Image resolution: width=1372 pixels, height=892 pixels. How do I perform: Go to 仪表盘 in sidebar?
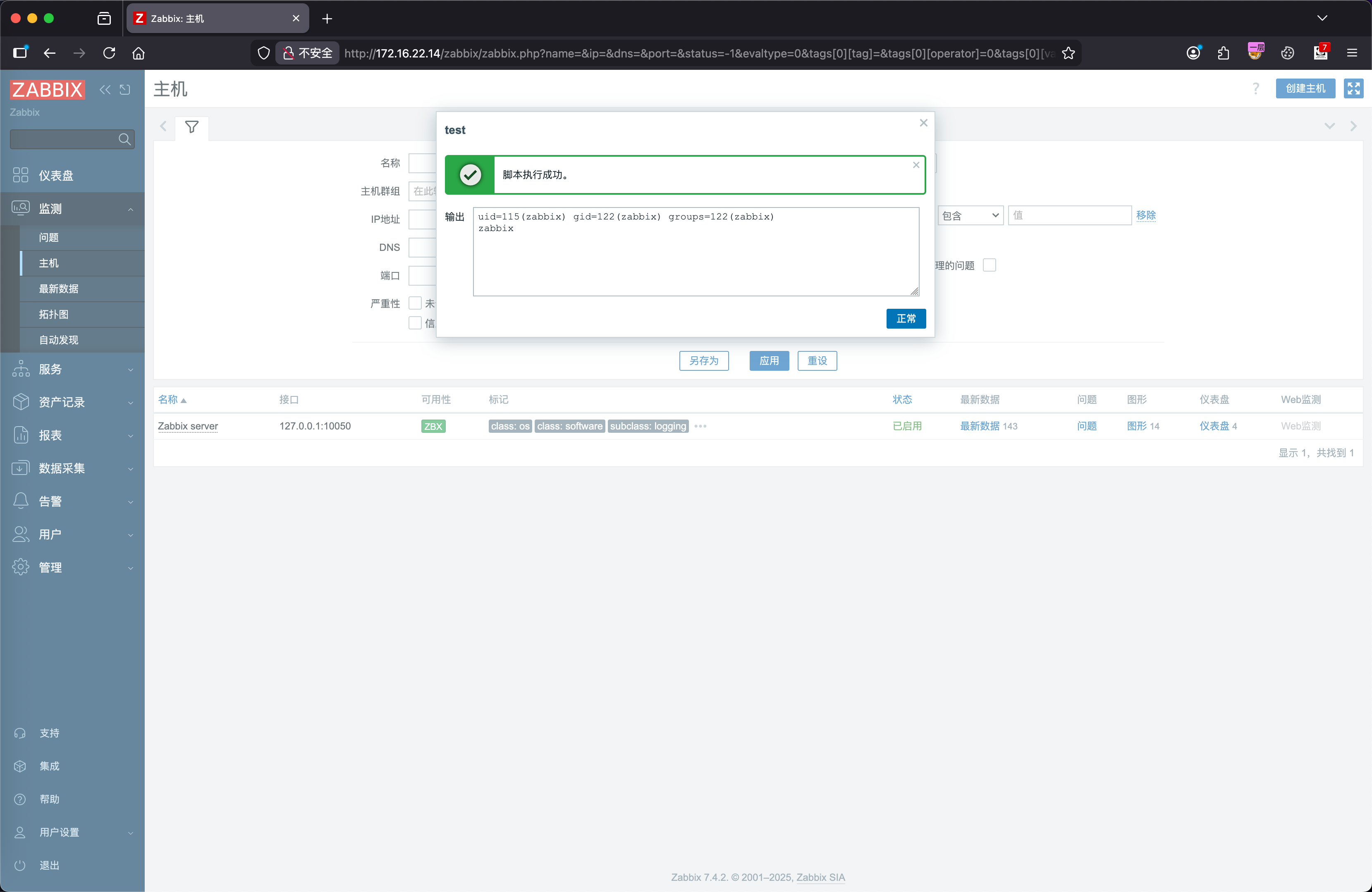[x=56, y=175]
